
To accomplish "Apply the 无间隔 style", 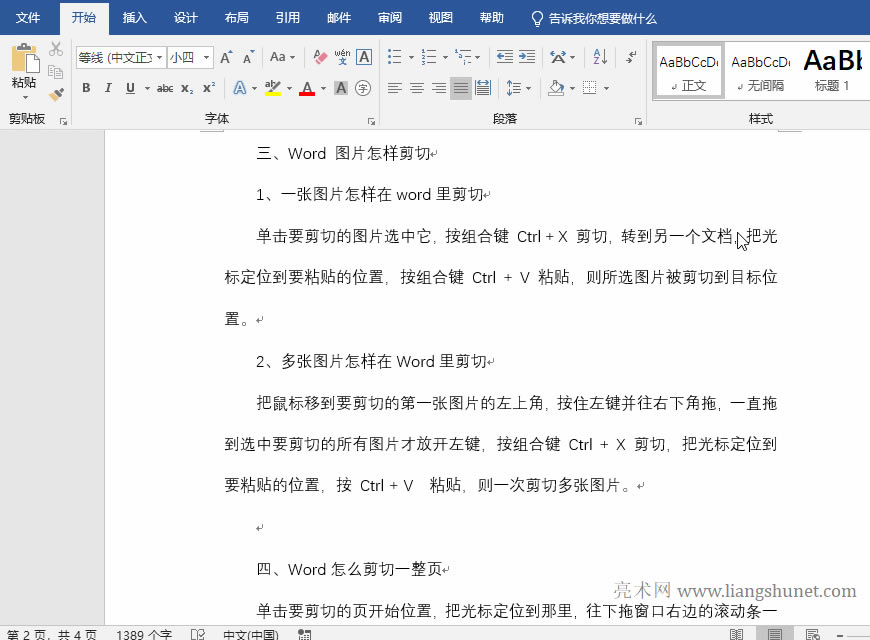I will click(x=761, y=70).
